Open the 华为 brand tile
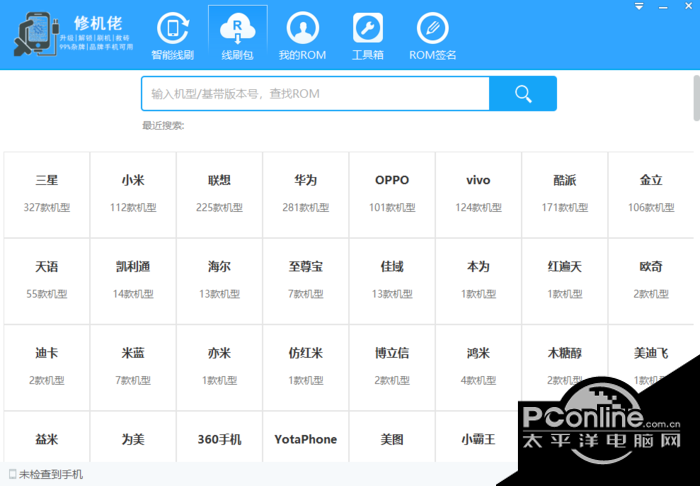Screen dimensions: 700x486 point(306,195)
